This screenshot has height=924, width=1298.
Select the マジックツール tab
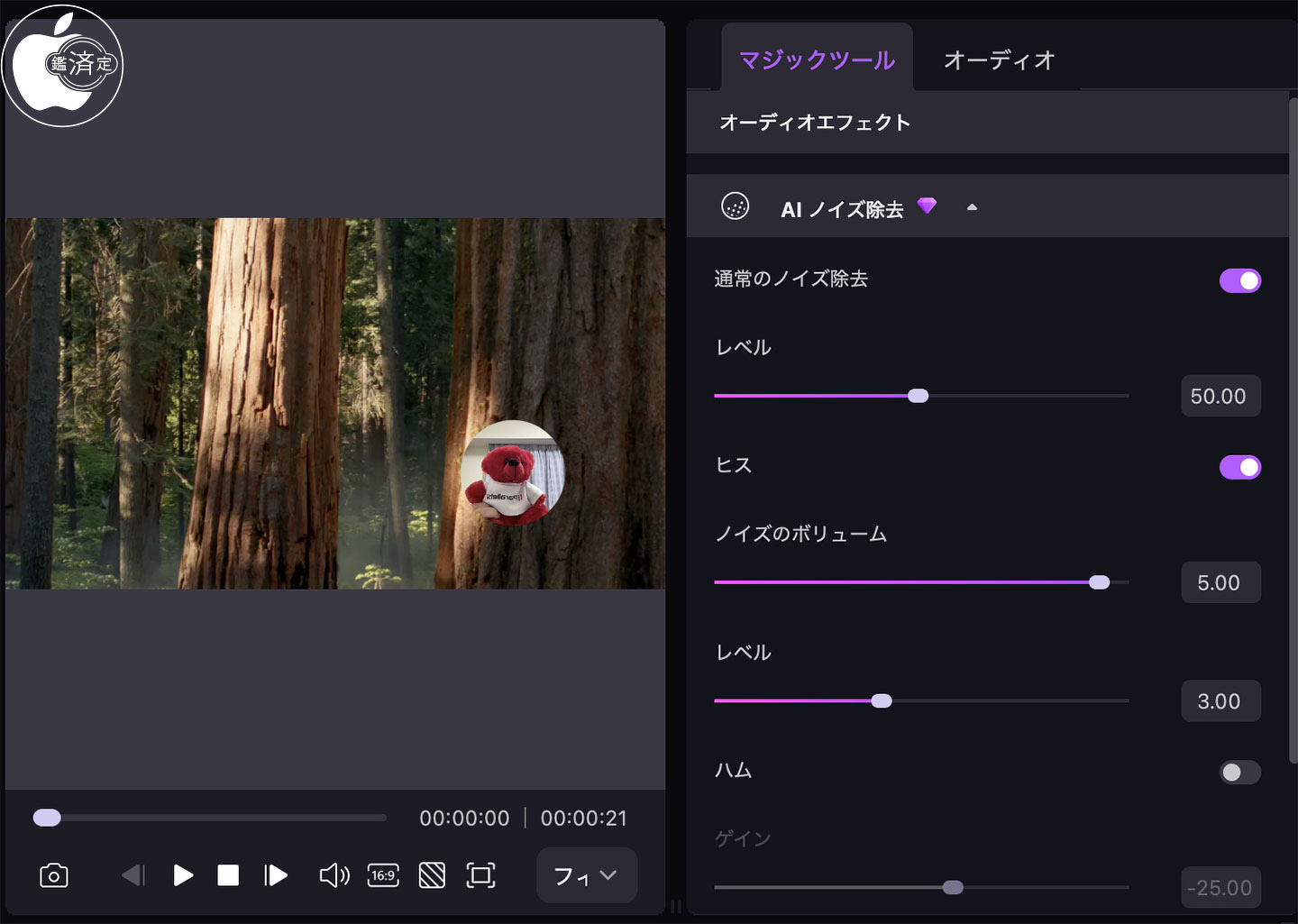[817, 59]
